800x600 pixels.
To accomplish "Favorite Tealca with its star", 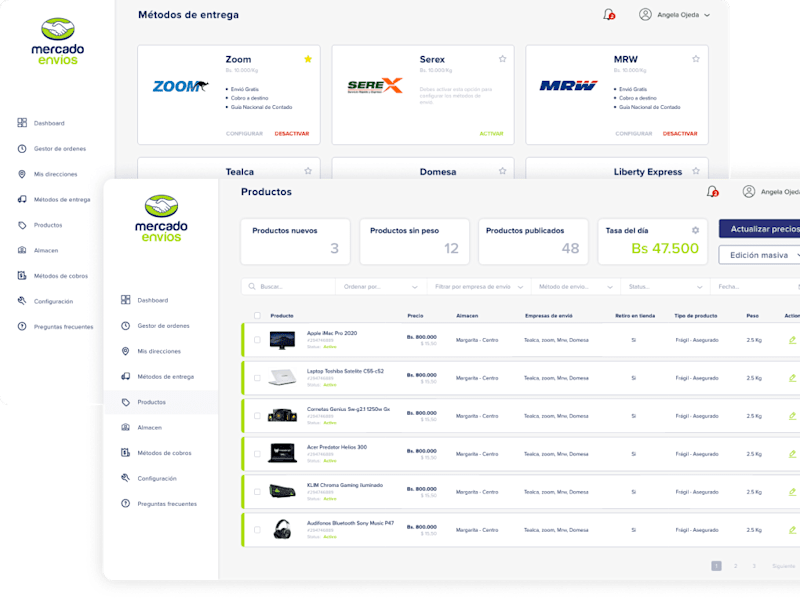I will click(x=308, y=171).
